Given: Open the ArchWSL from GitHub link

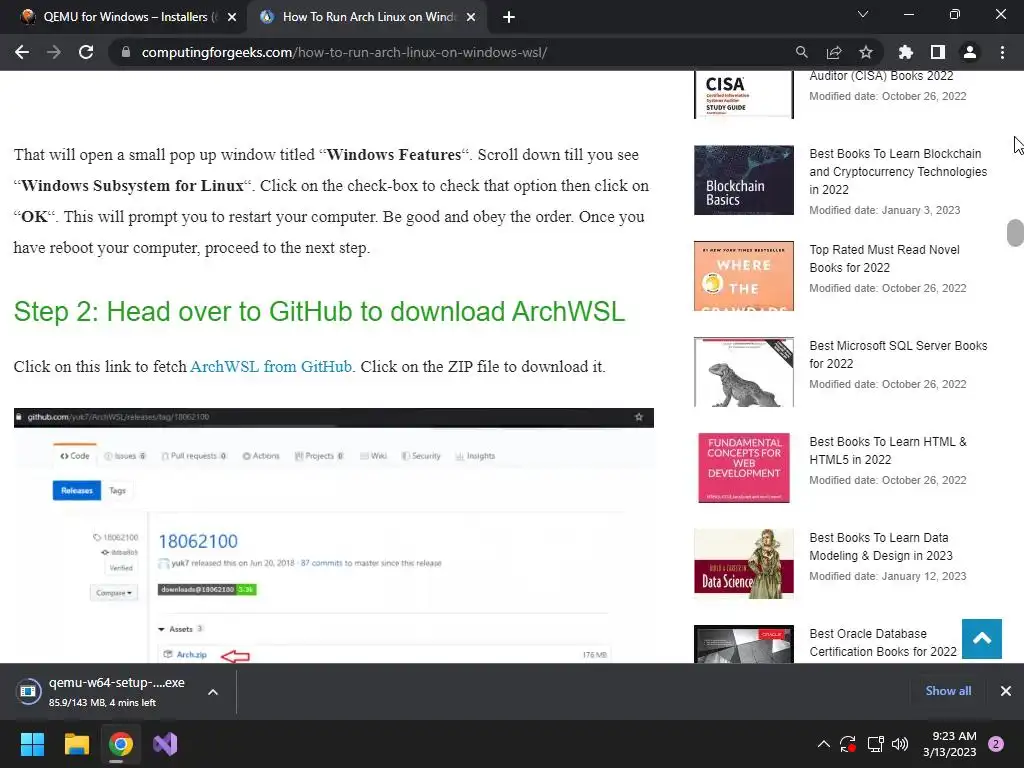Looking at the screenshot, I should [x=271, y=366].
